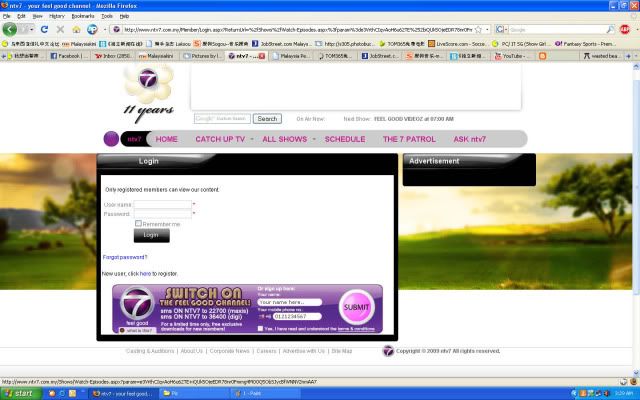Open the JobStreet.com Malaysia bookmark
Image resolution: width=640 pixels, height=400 pixels.
click(x=281, y=43)
